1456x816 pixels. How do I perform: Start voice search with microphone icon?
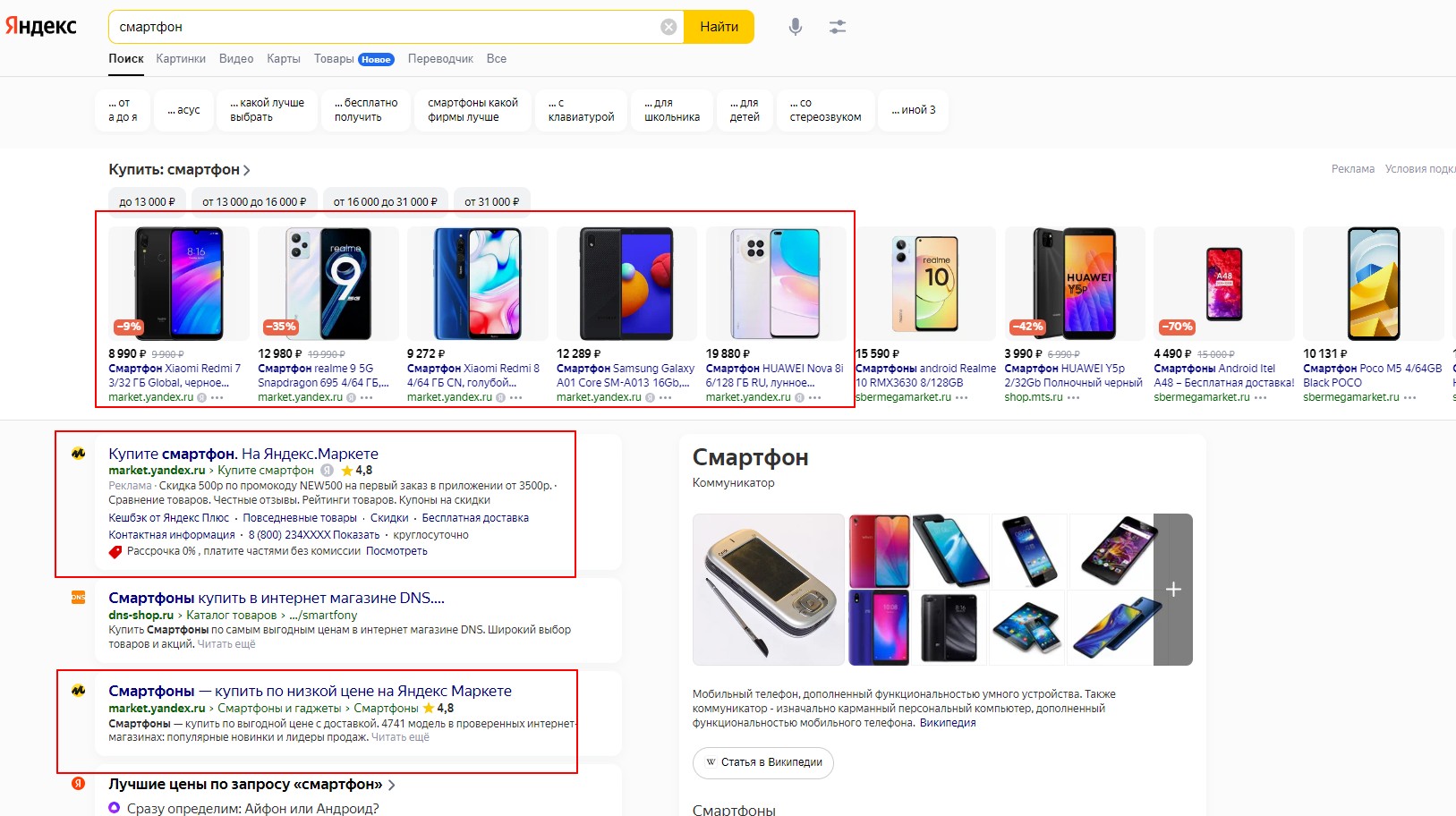[795, 27]
